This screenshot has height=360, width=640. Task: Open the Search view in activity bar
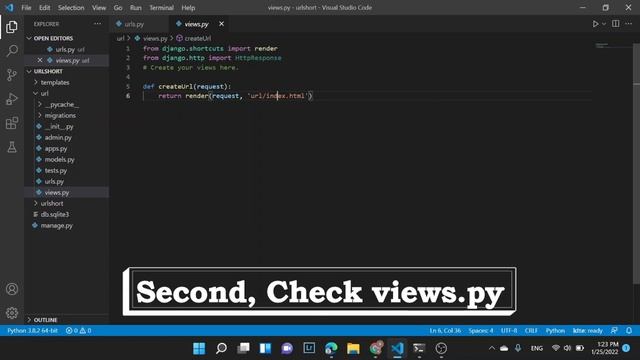(x=12, y=51)
